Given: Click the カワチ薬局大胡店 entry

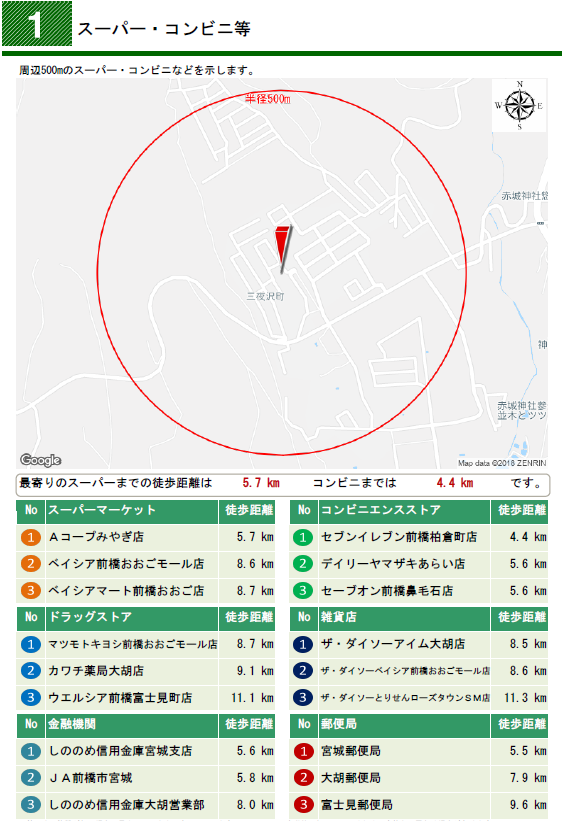Looking at the screenshot, I should point(96,671).
